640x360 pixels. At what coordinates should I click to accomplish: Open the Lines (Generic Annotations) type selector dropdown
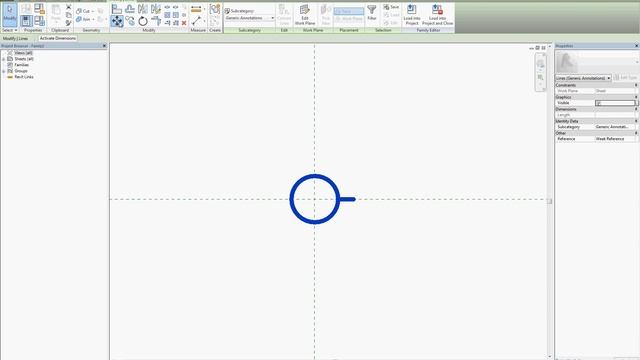point(583,78)
